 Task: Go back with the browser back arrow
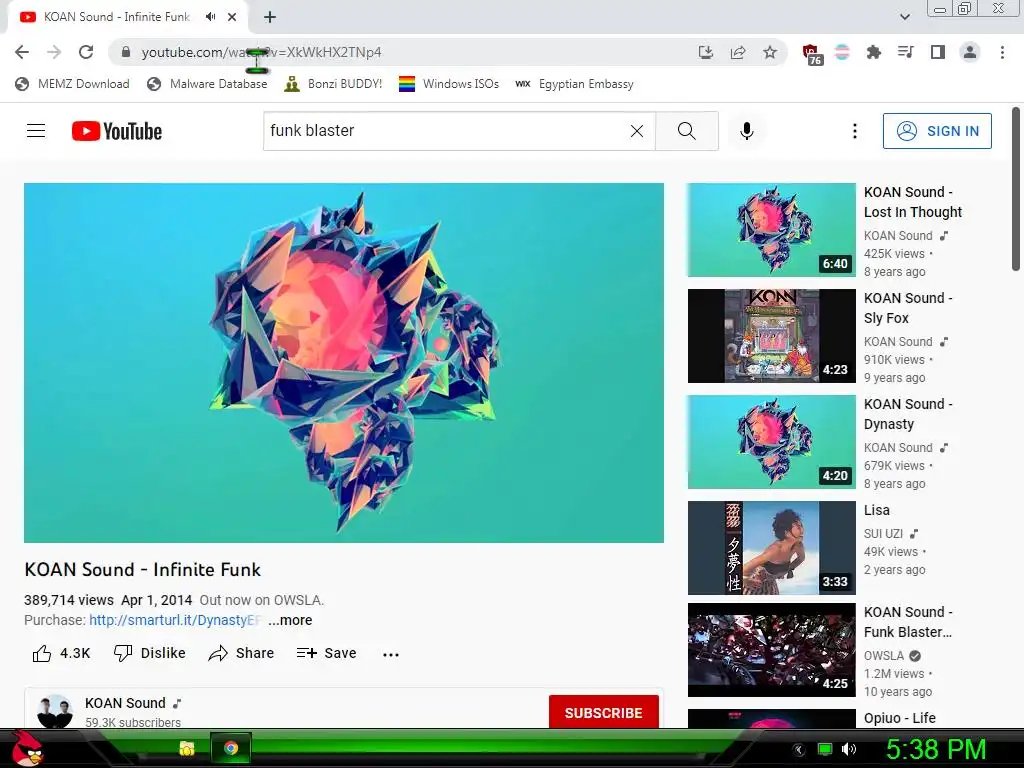click(x=22, y=52)
